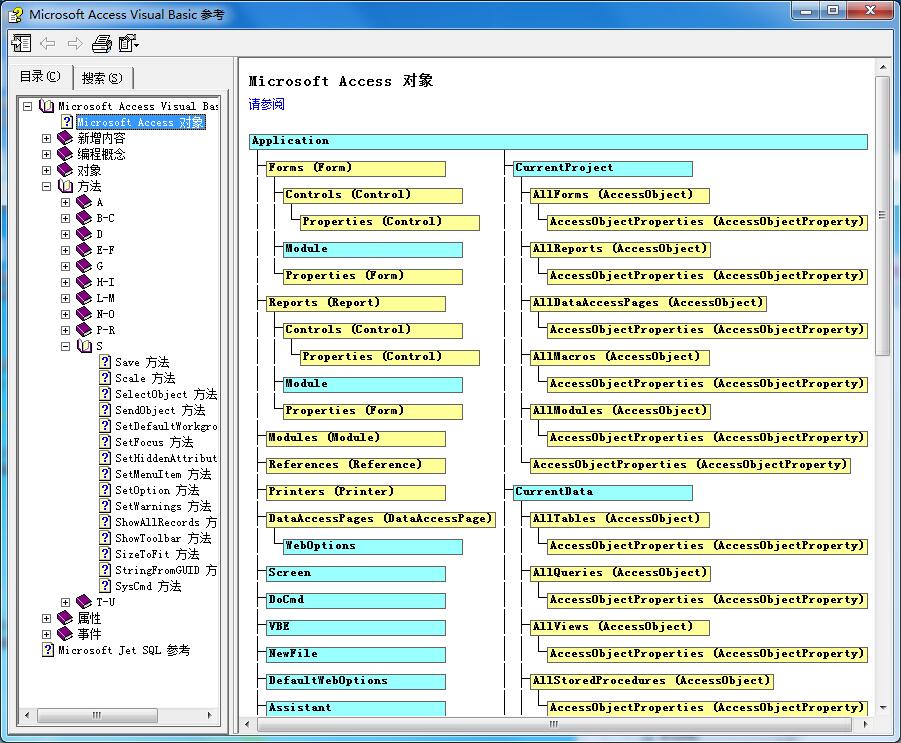Viewport: 901px width, 743px height.
Task: Click the book icon beside 编程概念
Action: (65, 154)
